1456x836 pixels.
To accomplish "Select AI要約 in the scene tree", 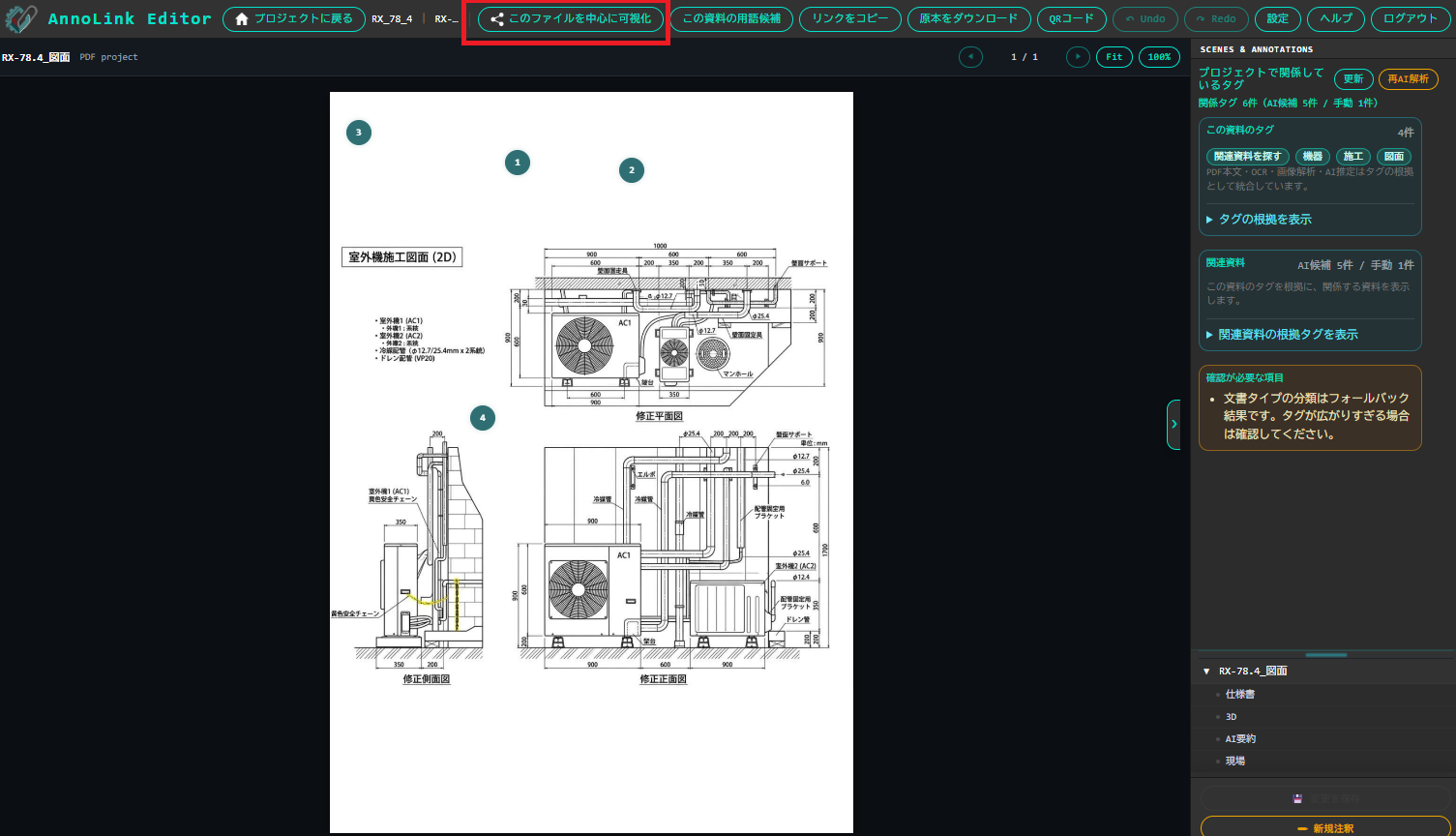I will pos(1240,739).
